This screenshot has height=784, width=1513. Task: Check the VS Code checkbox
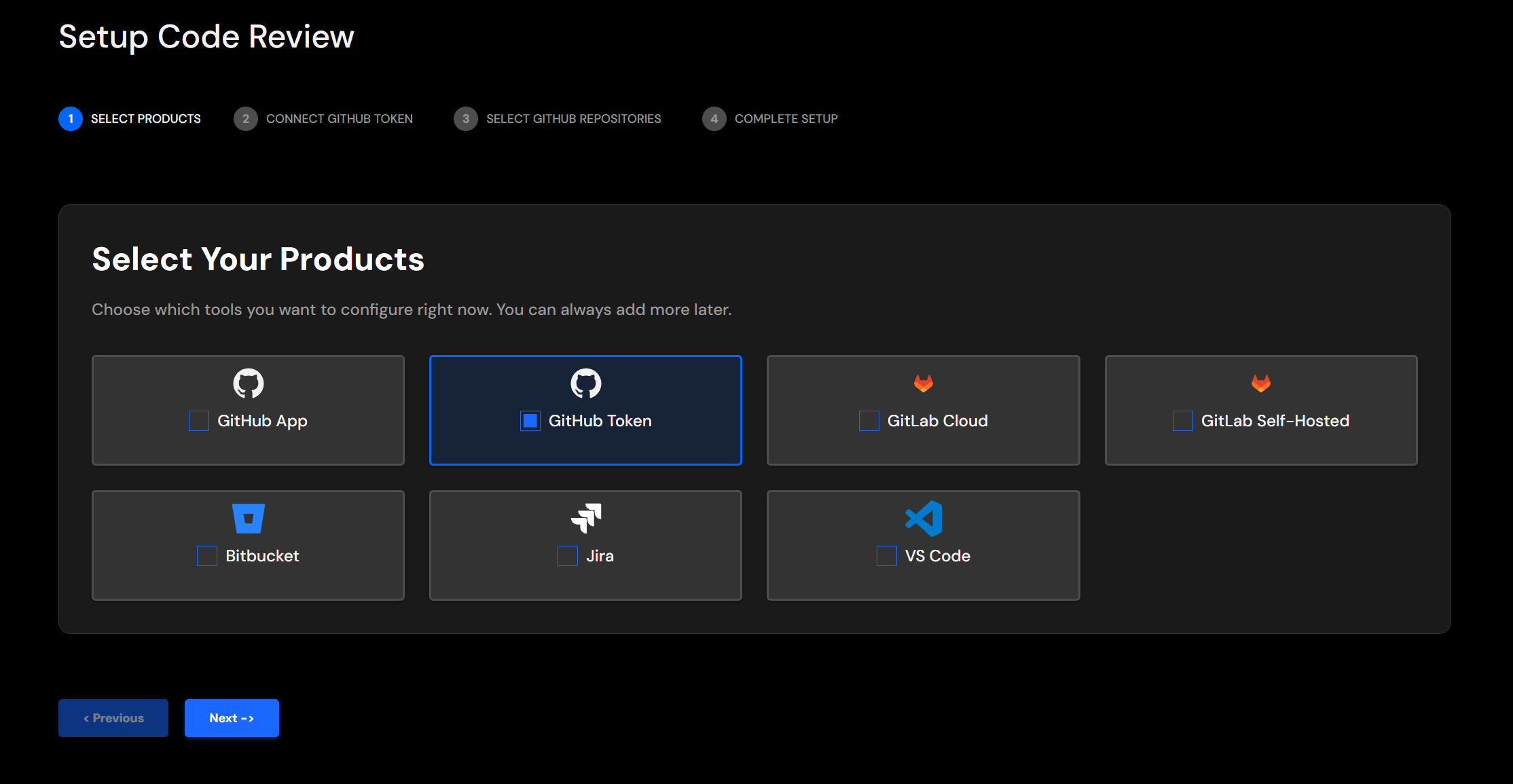coord(887,556)
